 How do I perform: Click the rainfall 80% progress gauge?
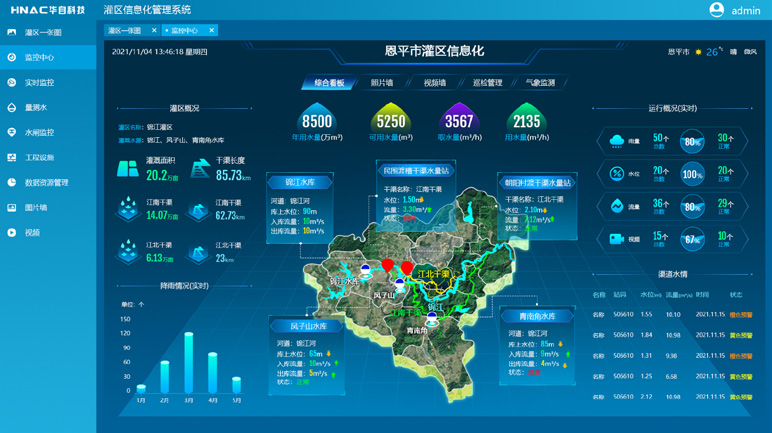tap(692, 142)
